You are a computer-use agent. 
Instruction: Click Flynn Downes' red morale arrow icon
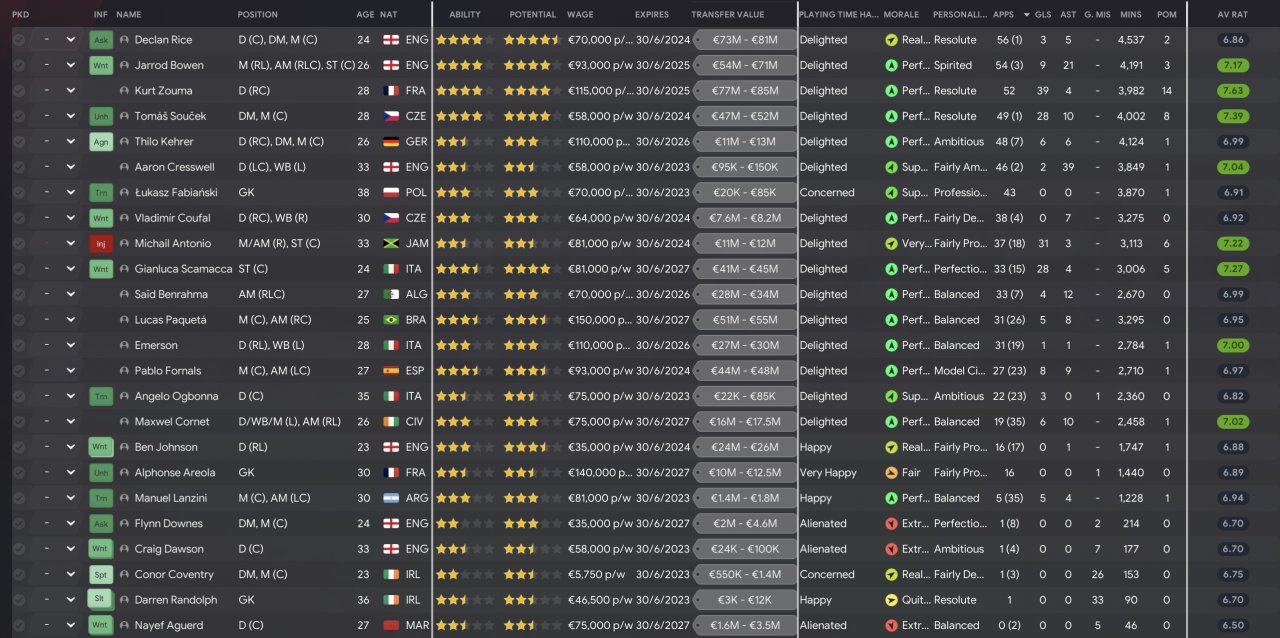click(891, 524)
